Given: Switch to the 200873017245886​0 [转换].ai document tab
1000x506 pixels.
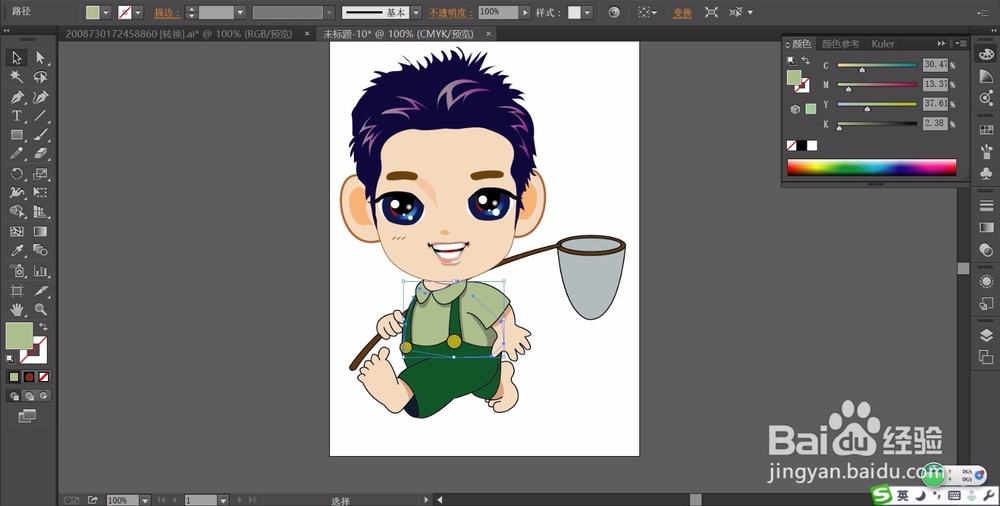Looking at the screenshot, I should [179, 34].
